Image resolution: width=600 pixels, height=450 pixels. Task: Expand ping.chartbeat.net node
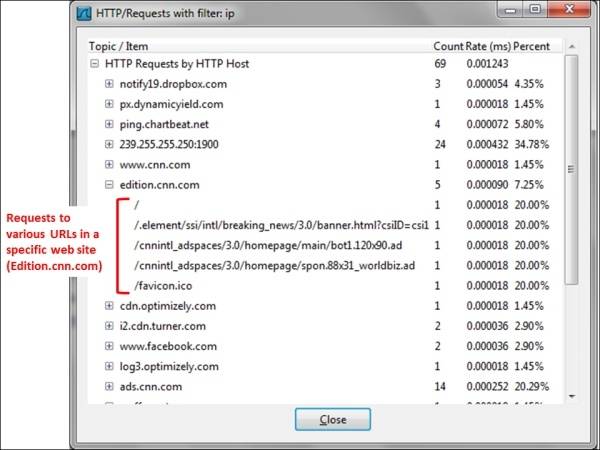click(x=109, y=124)
